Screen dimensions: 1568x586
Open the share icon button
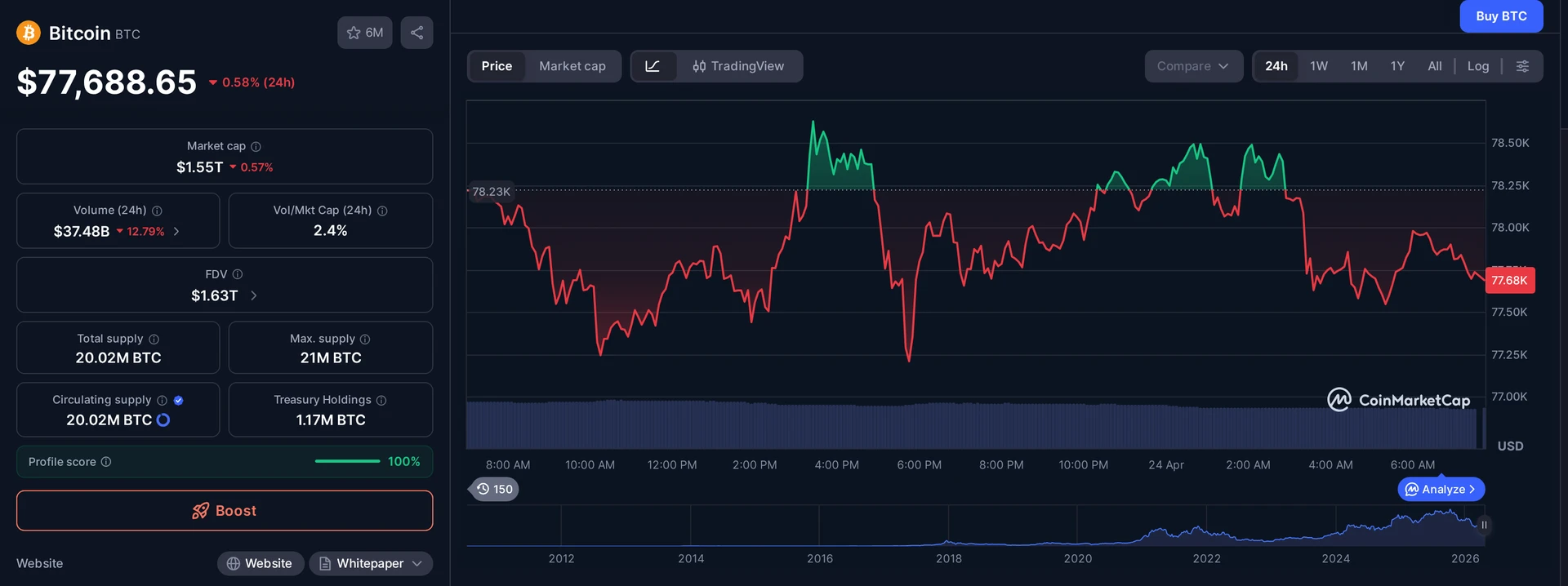point(416,33)
